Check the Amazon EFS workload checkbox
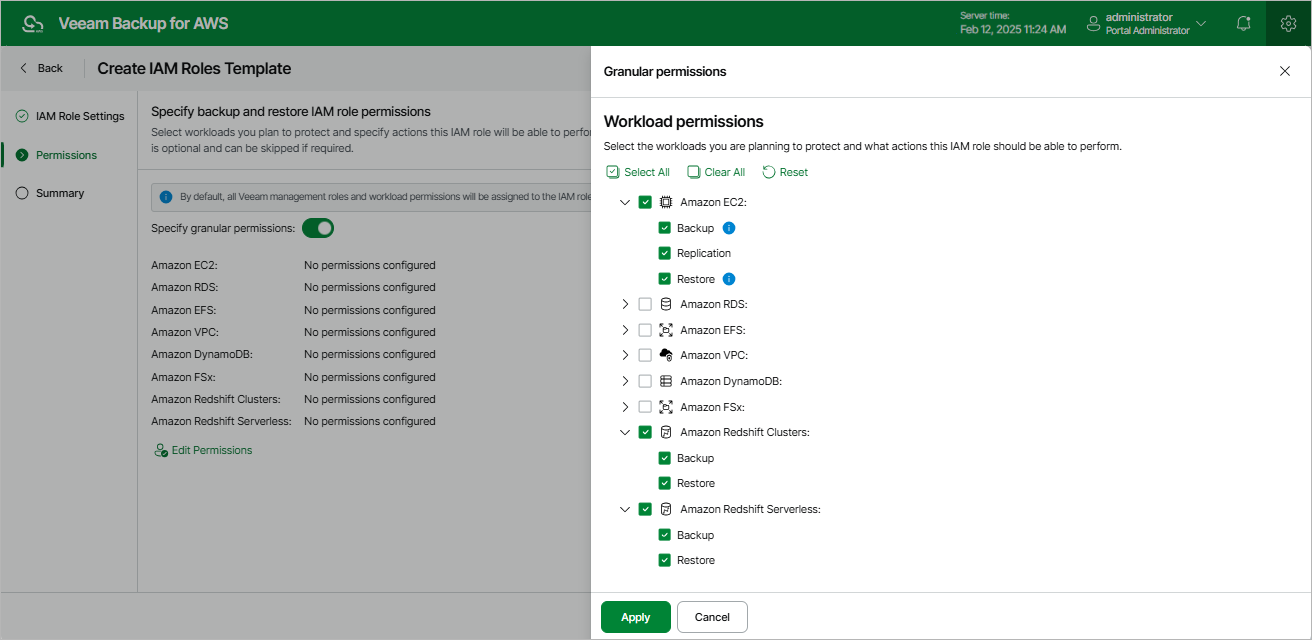The height and width of the screenshot is (640, 1312). (x=645, y=330)
